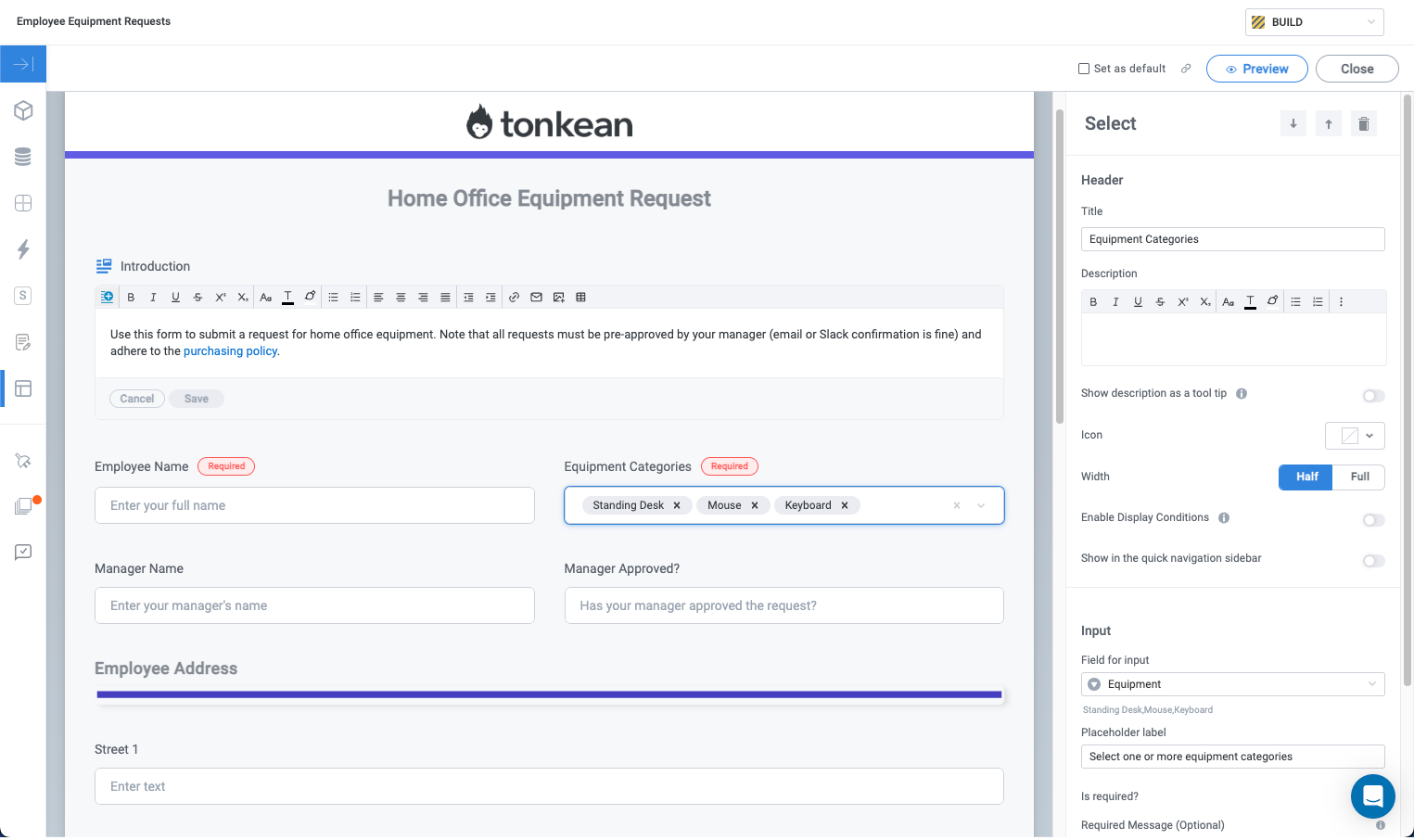Open the checkmark message icon in sidebar
The height and width of the screenshot is (840, 1414).
click(23, 552)
